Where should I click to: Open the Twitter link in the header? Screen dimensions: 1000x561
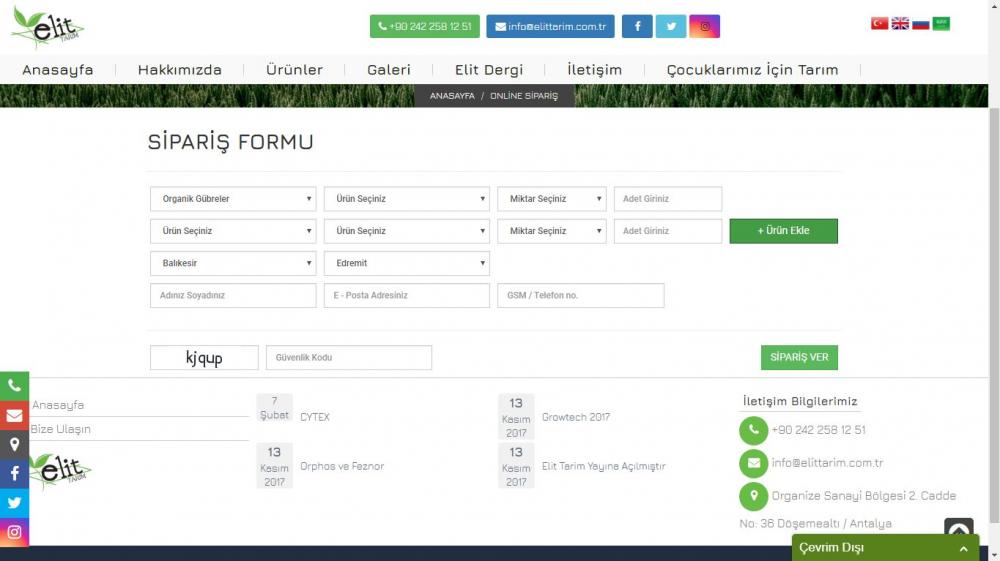pos(671,26)
